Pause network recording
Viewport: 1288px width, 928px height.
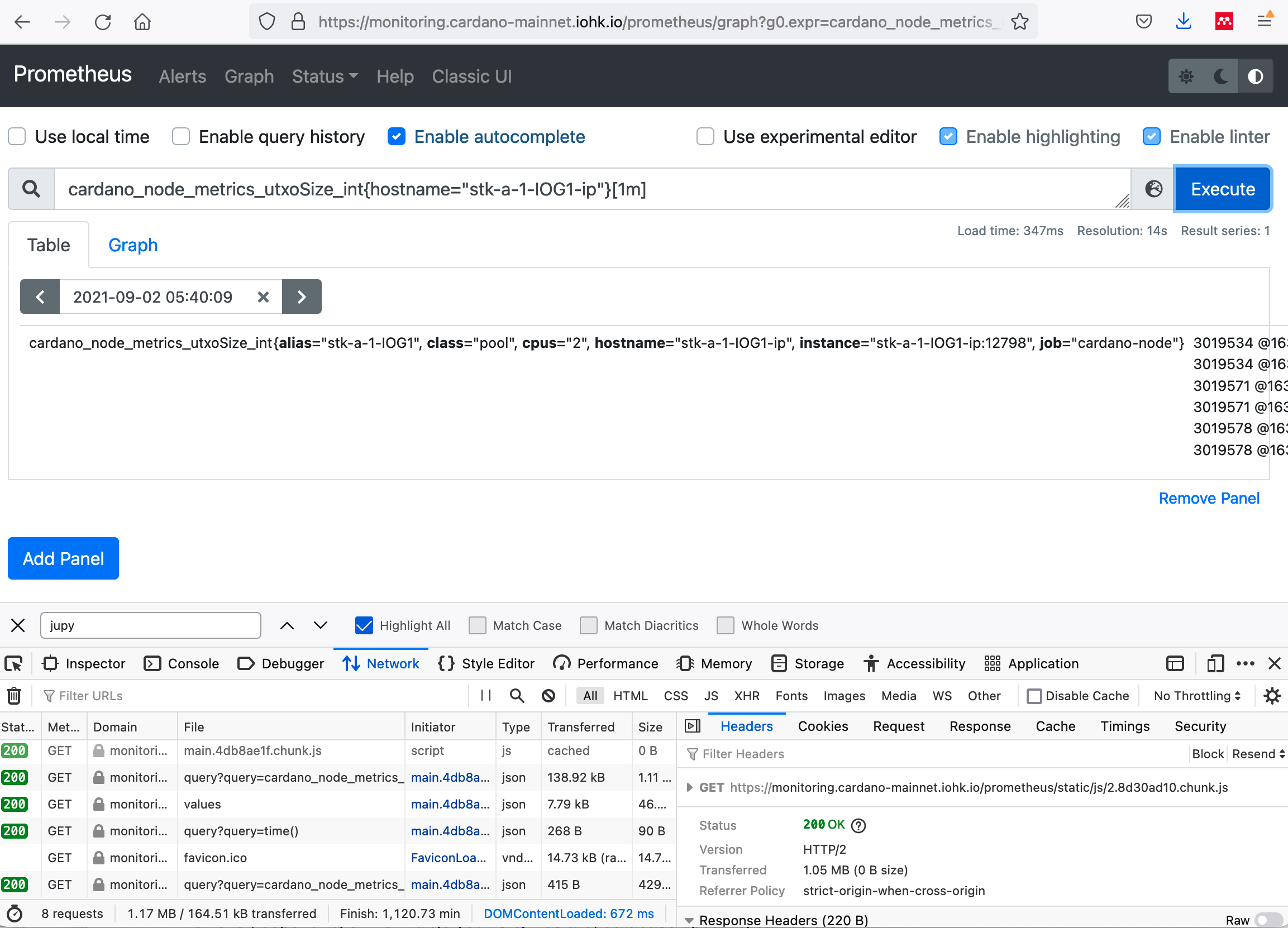[485, 695]
